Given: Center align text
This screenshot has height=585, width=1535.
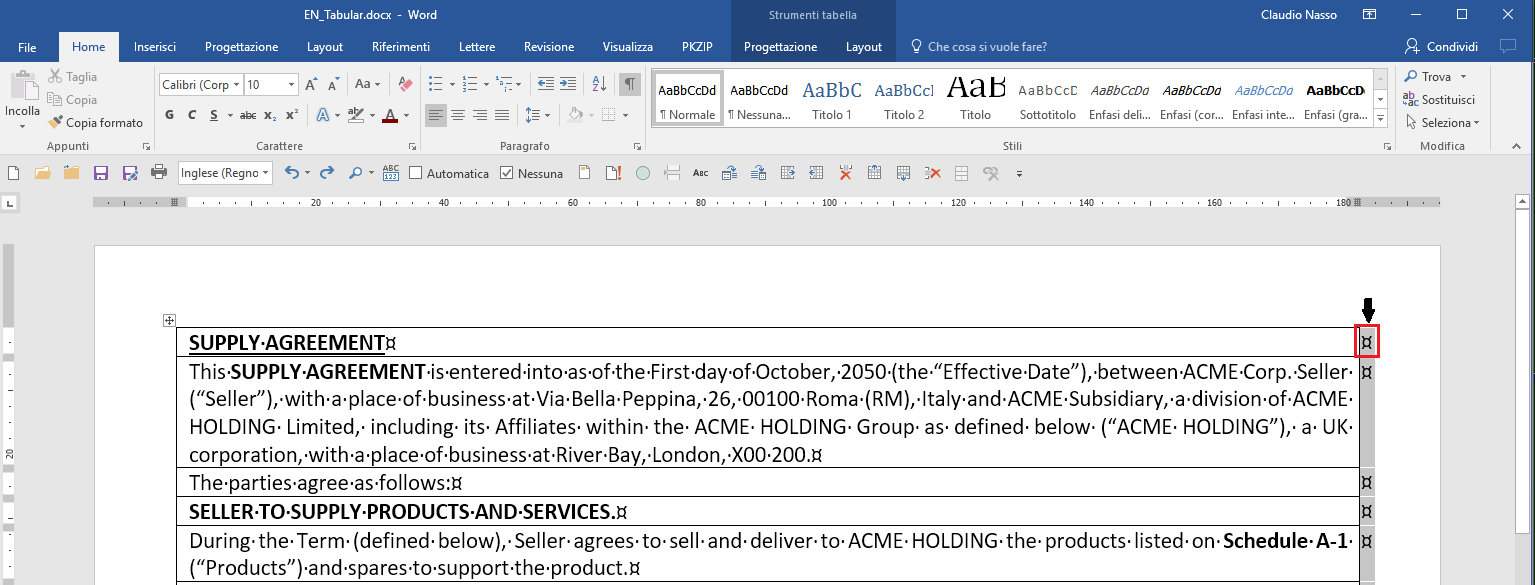Looking at the screenshot, I should point(458,115).
